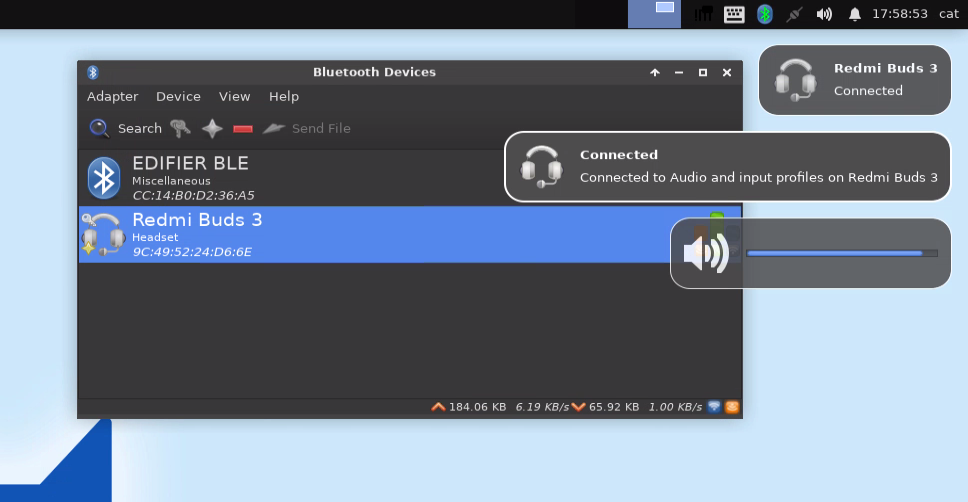This screenshot has height=502, width=968.
Task: Click the workspace switcher in top panel
Action: click(654, 14)
